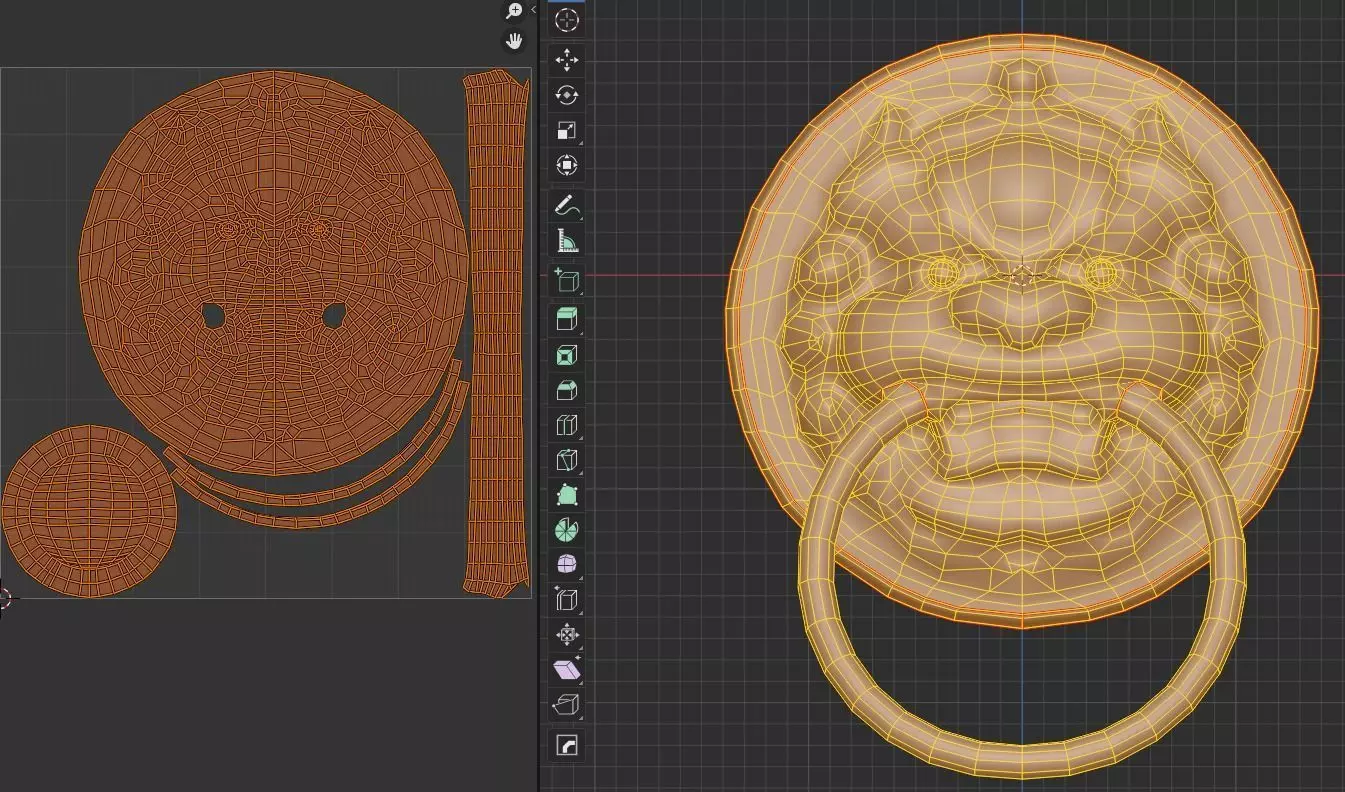
Task: Select the Inset Faces tool
Action: tap(567, 355)
